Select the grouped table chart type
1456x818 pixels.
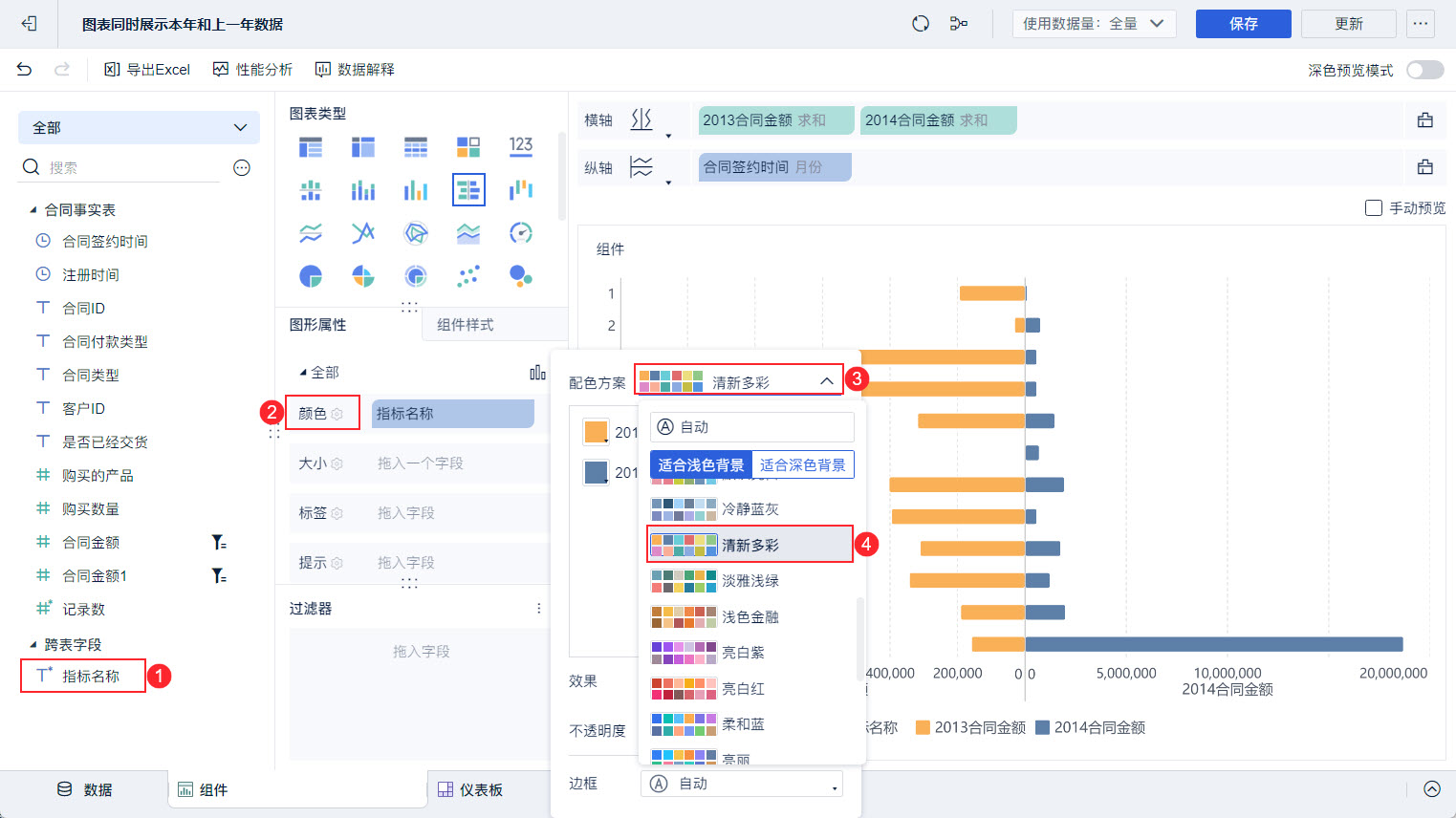pyautogui.click(x=311, y=147)
